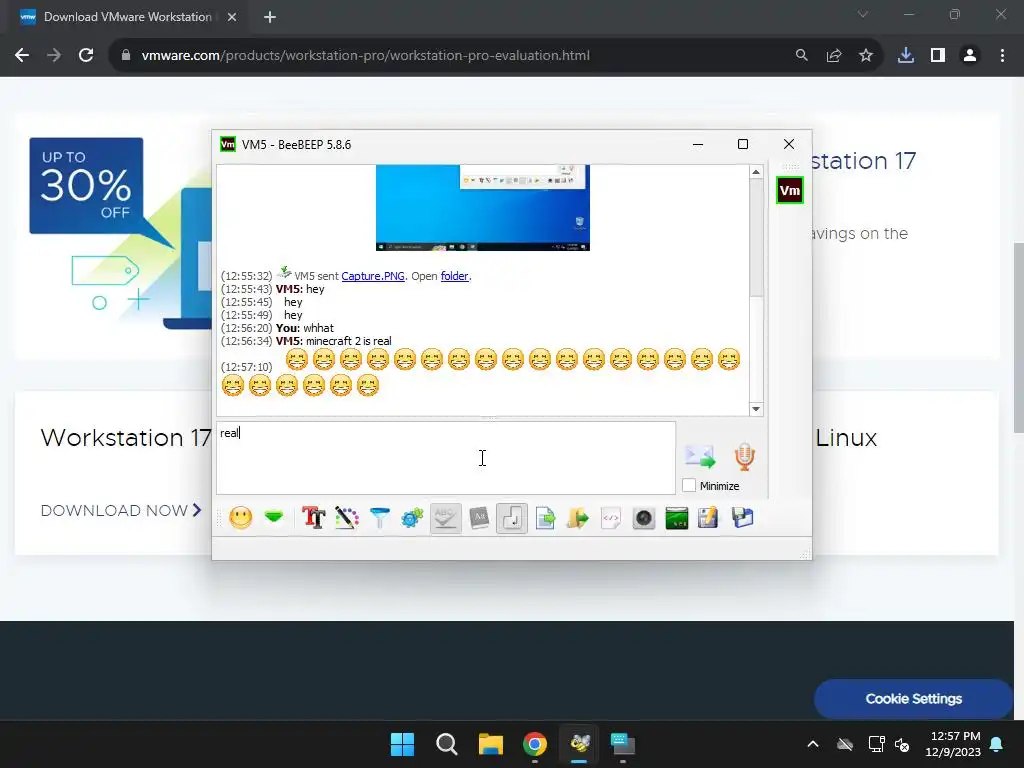This screenshot has width=1024, height=768.
Task: Select the Download VMware Workstation tab
Action: [128, 17]
